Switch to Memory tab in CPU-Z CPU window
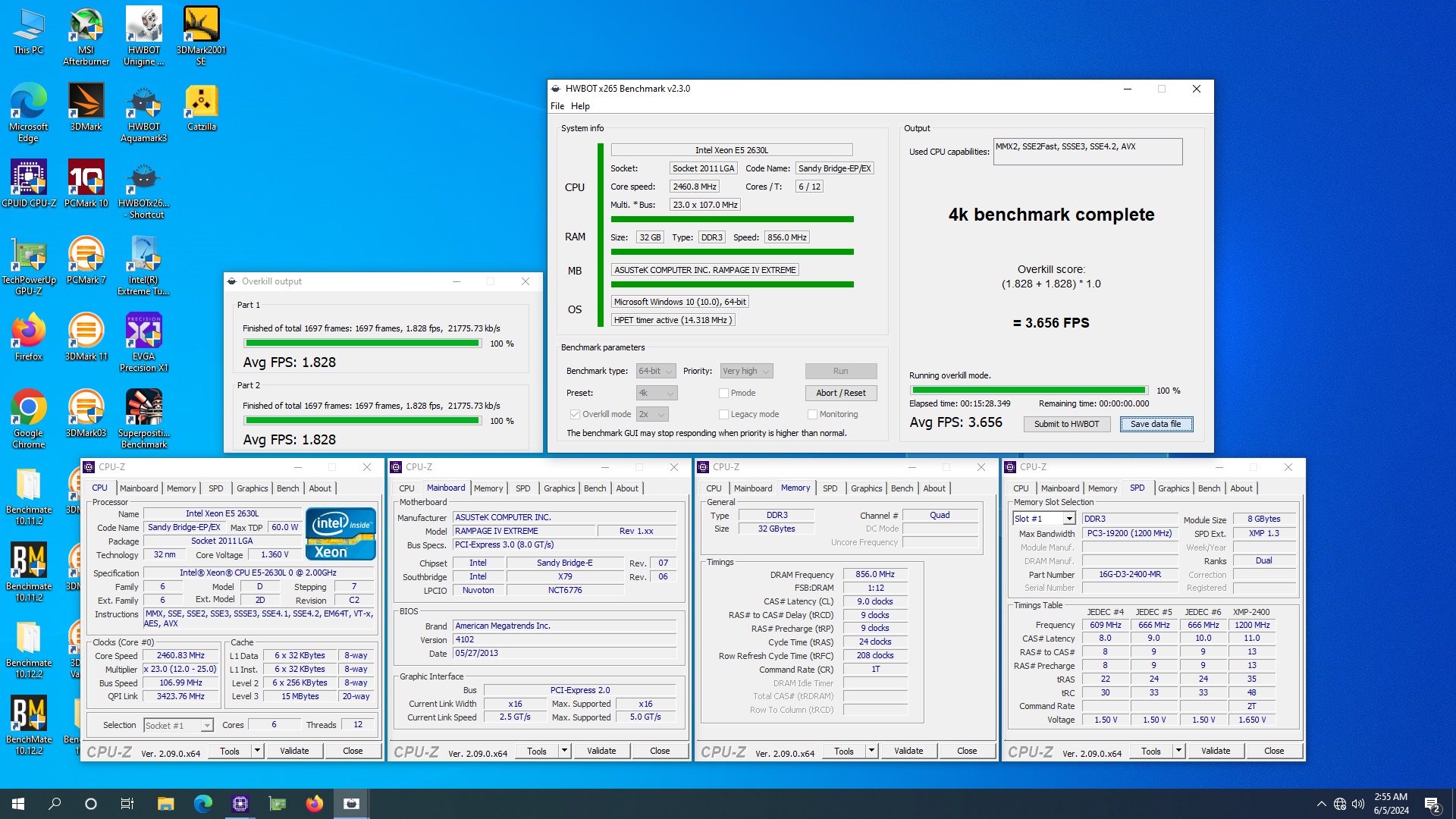The width and height of the screenshot is (1456, 819). click(x=181, y=488)
